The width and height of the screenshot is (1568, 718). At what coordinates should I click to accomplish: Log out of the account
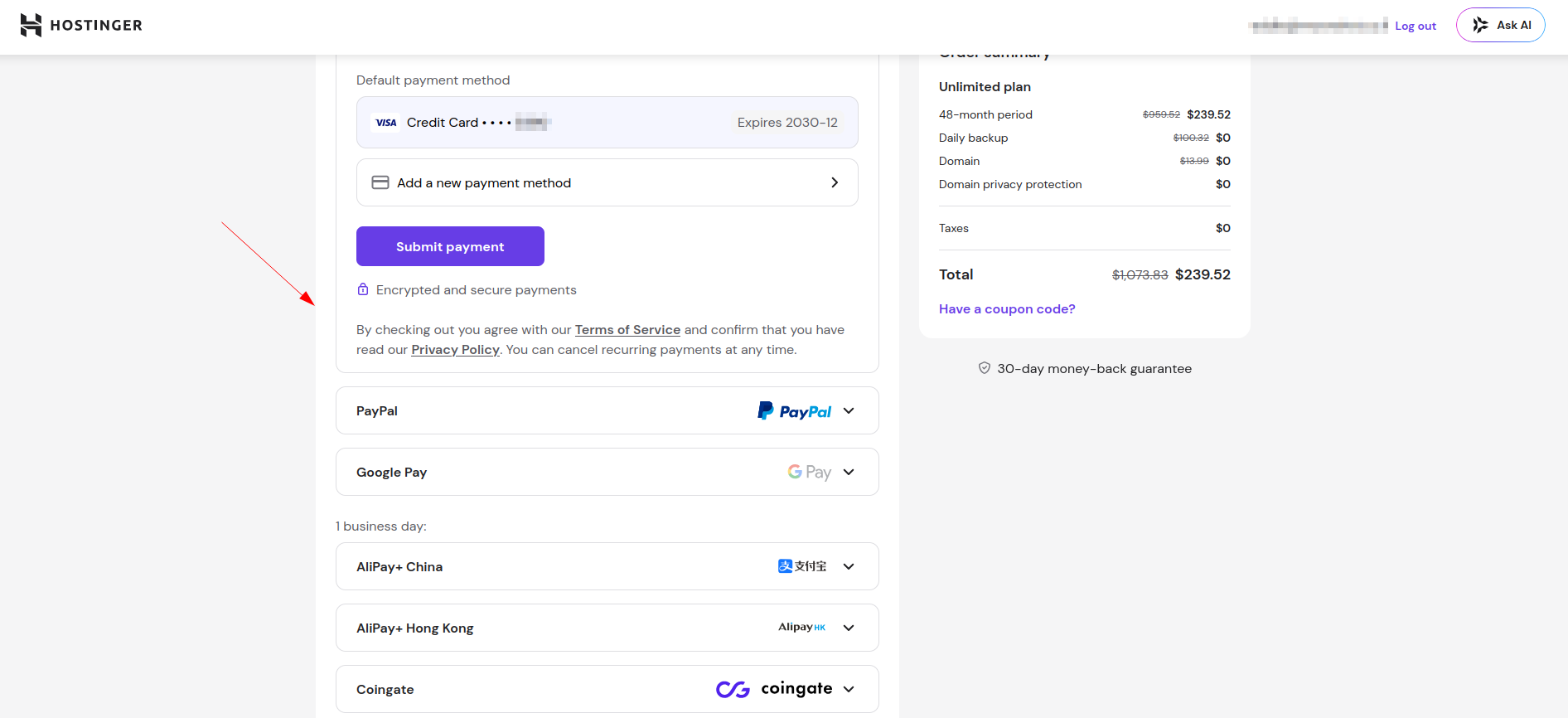pos(1416,26)
